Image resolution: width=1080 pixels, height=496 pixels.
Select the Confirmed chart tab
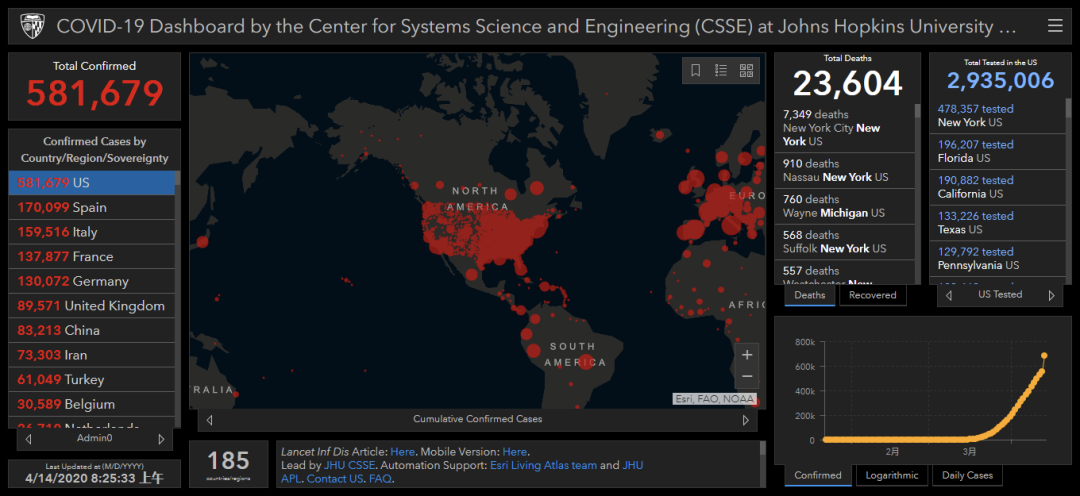point(818,475)
